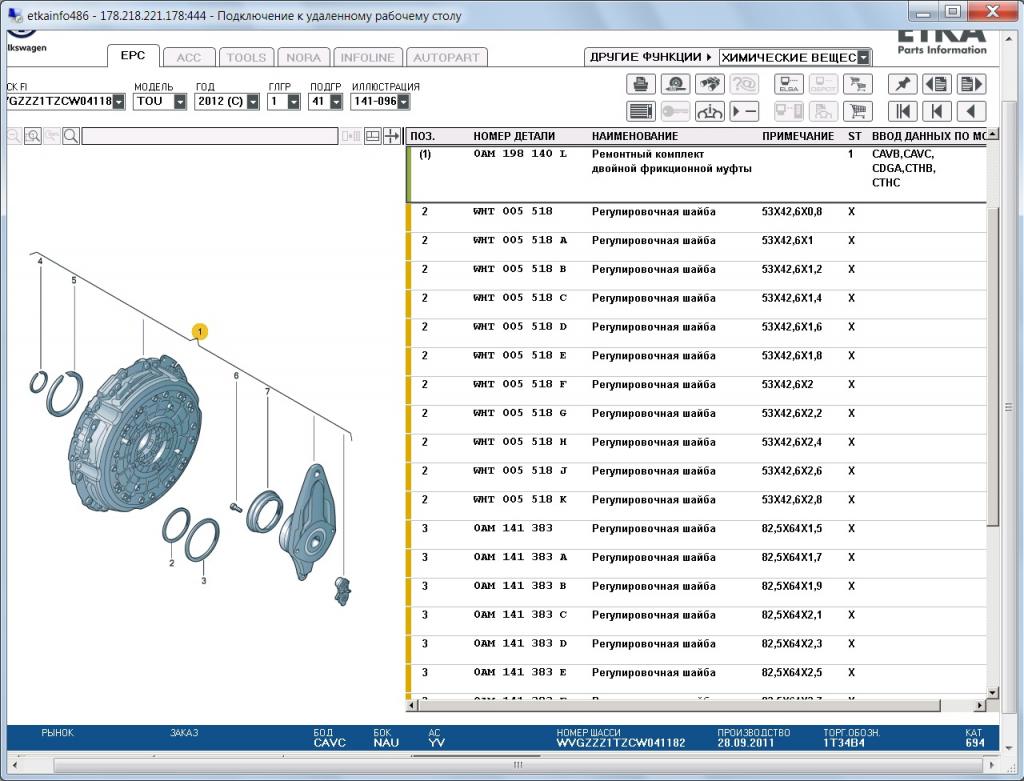Click the illustration search input field

210,136
